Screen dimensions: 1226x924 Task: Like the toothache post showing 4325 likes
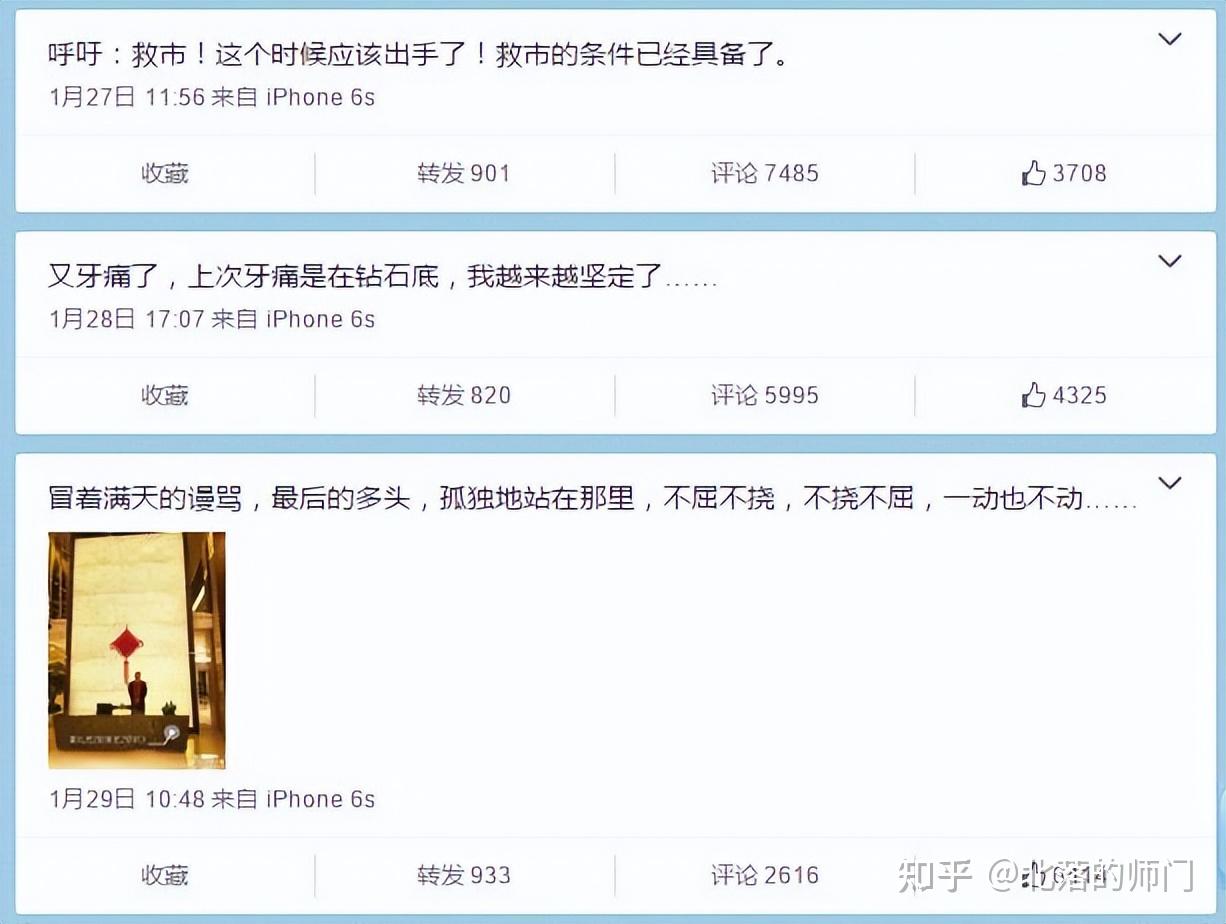click(x=1064, y=395)
